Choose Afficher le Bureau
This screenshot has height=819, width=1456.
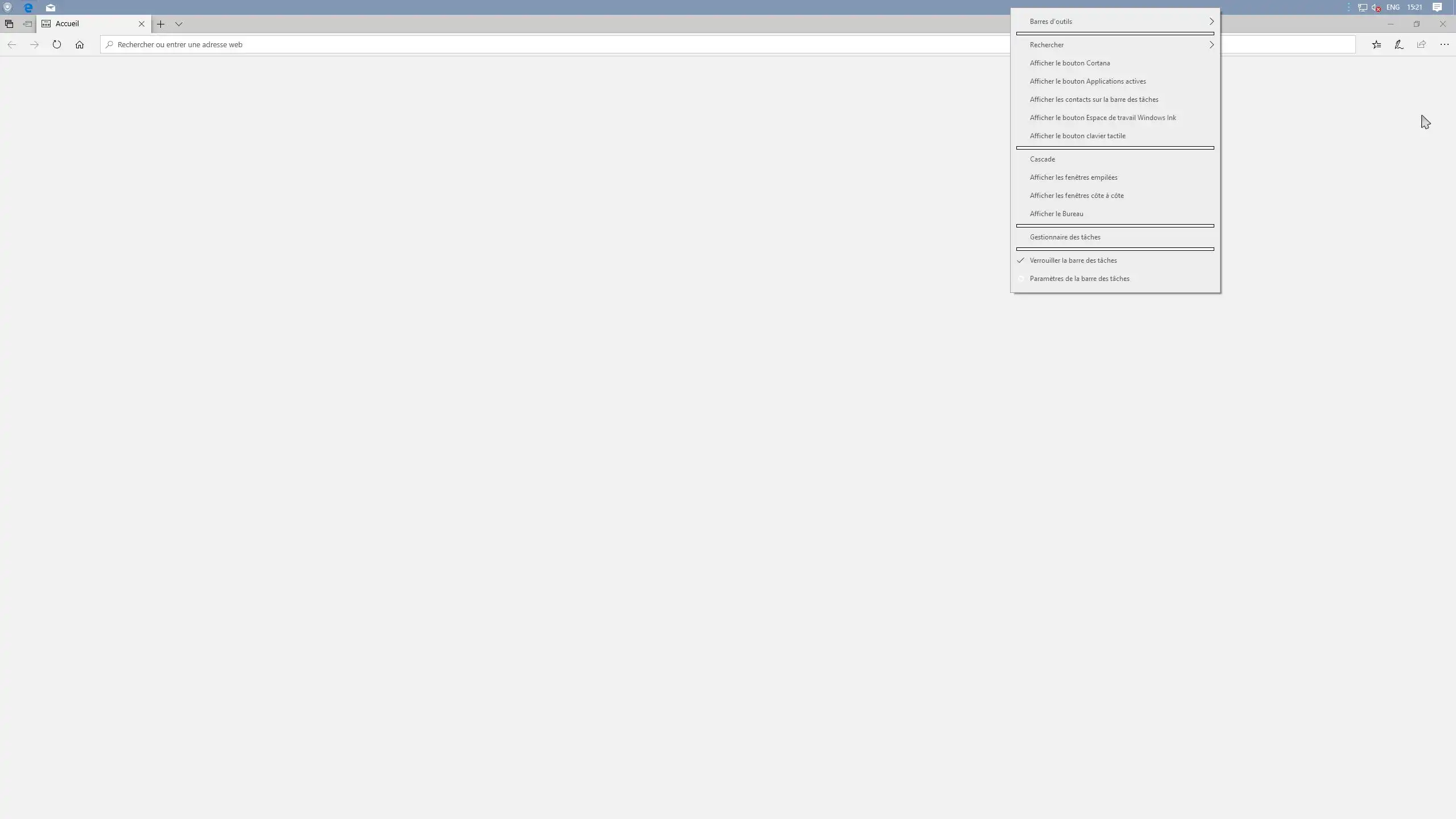point(1056,214)
